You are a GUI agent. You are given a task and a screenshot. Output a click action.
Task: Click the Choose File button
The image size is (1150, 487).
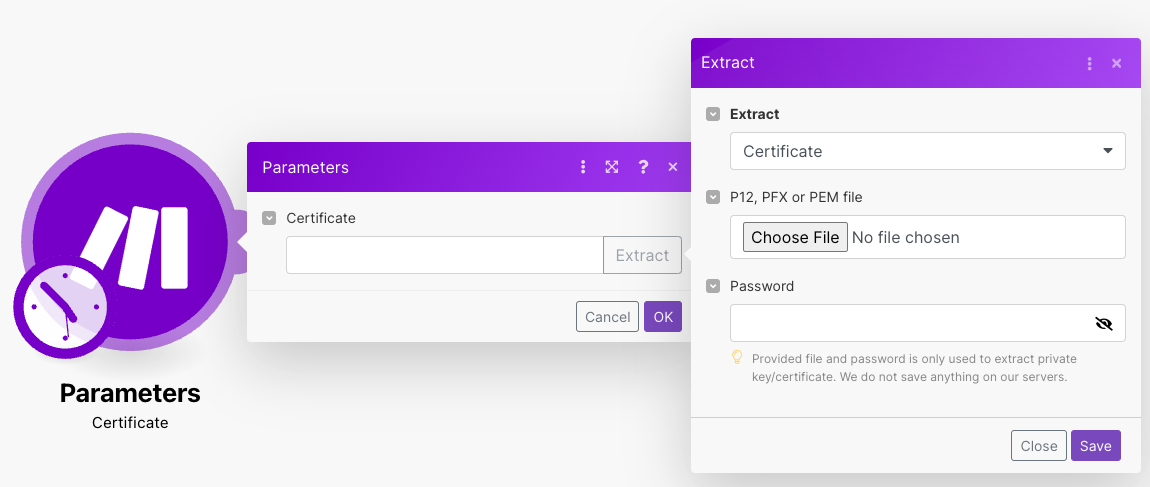pos(795,237)
